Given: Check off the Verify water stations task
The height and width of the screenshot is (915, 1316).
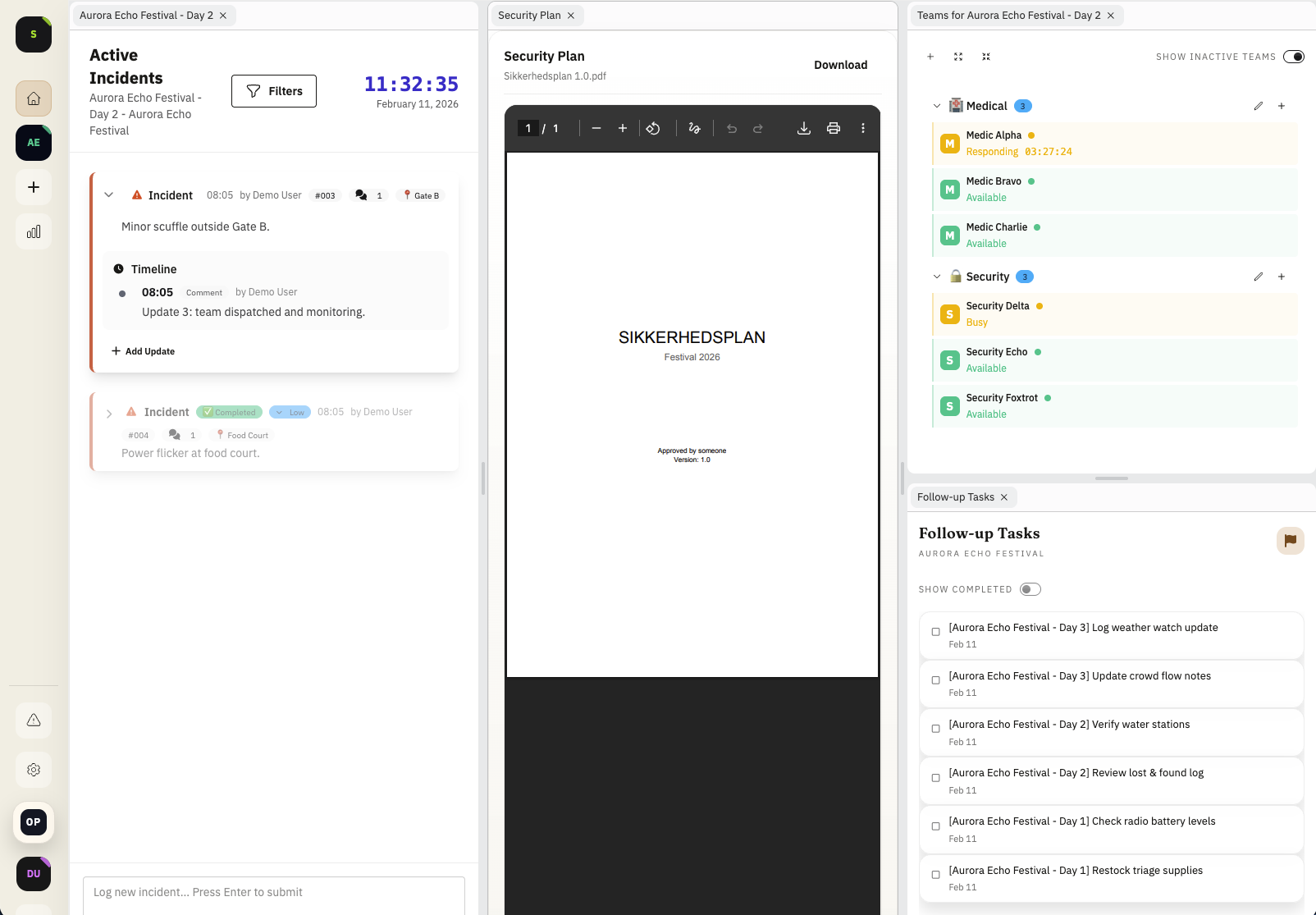Looking at the screenshot, I should pyautogui.click(x=935, y=728).
